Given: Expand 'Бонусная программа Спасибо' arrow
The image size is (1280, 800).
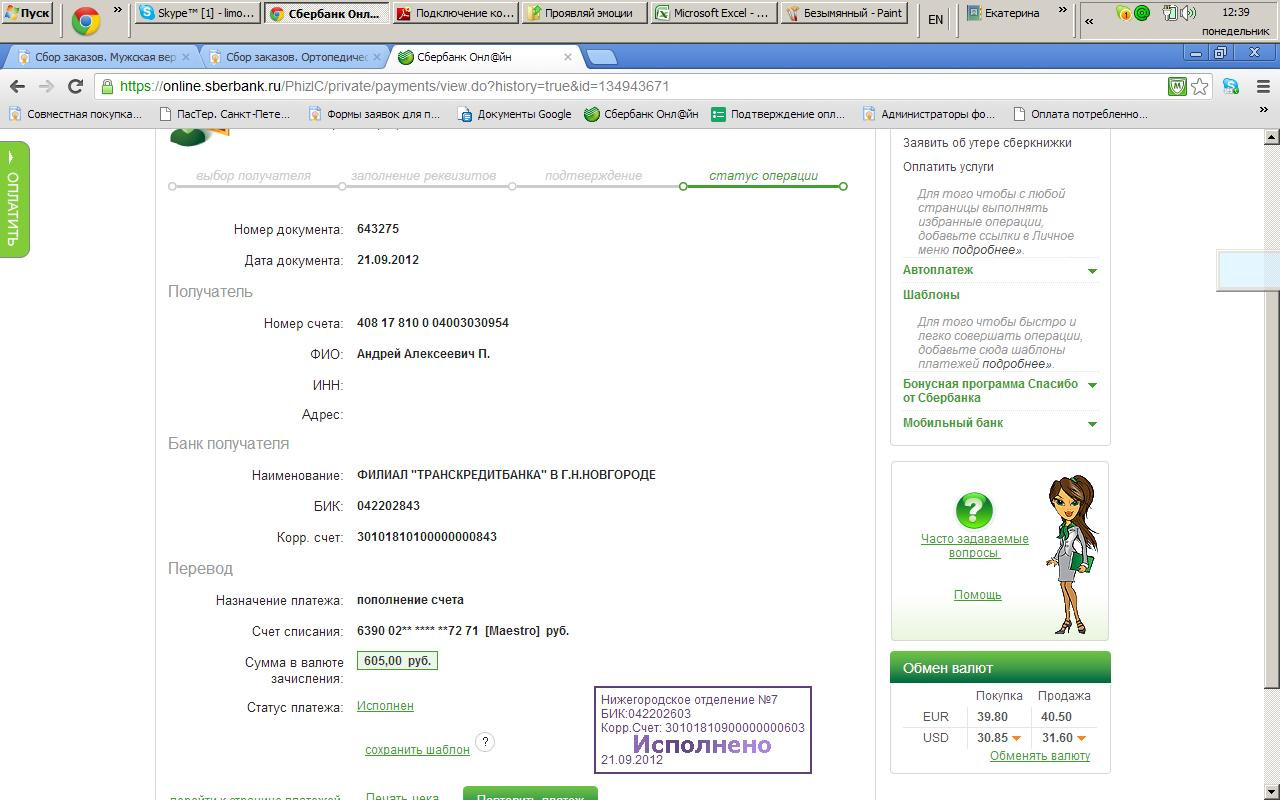Looking at the screenshot, I should pyautogui.click(x=1092, y=385).
